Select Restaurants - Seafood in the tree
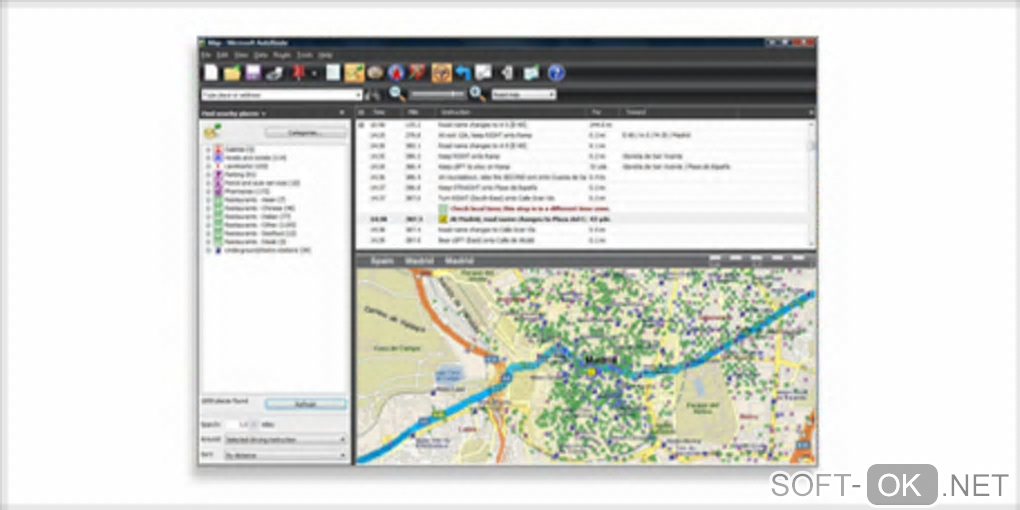Screen dimensions: 1020x510 (260, 234)
